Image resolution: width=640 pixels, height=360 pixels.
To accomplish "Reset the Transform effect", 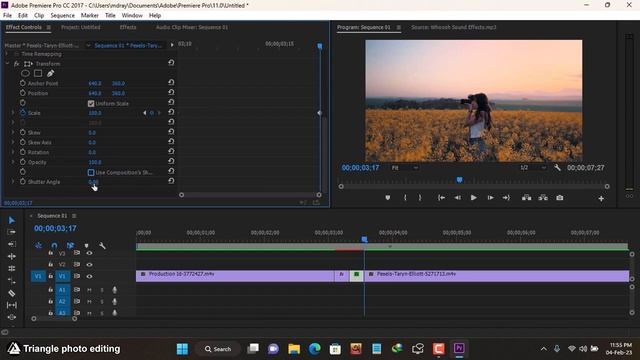I will (171, 63).
